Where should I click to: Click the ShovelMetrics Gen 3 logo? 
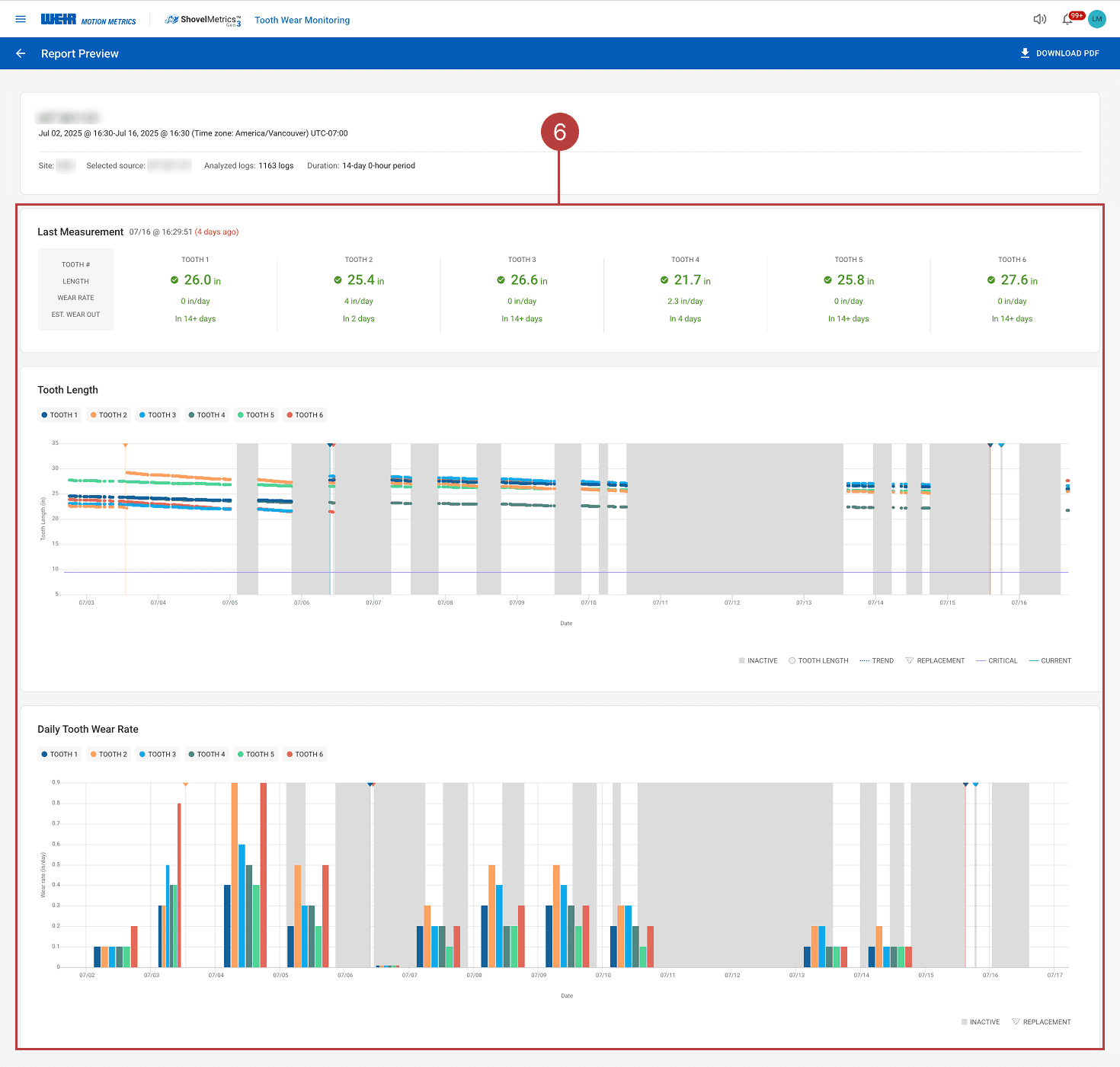coord(203,20)
